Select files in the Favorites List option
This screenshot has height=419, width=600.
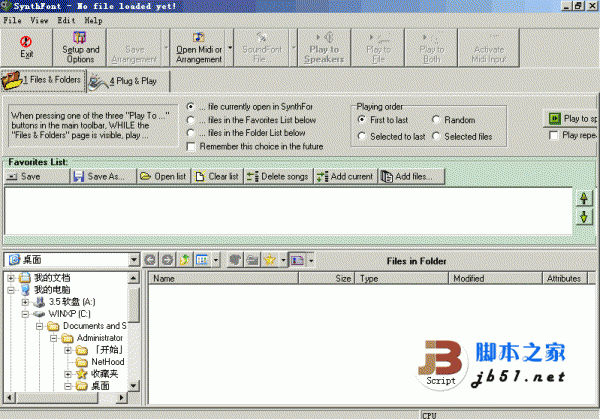pyautogui.click(x=190, y=120)
